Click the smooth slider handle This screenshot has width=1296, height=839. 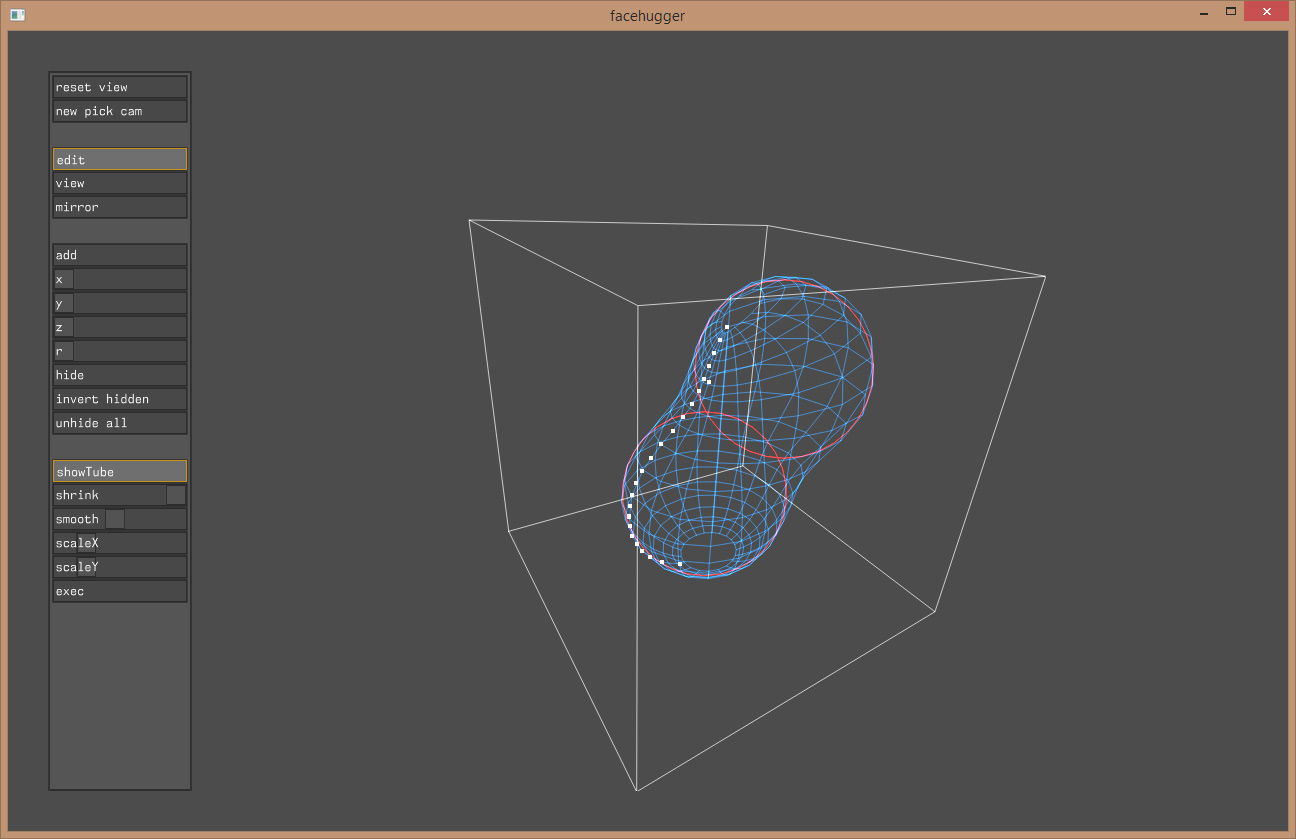click(115, 519)
